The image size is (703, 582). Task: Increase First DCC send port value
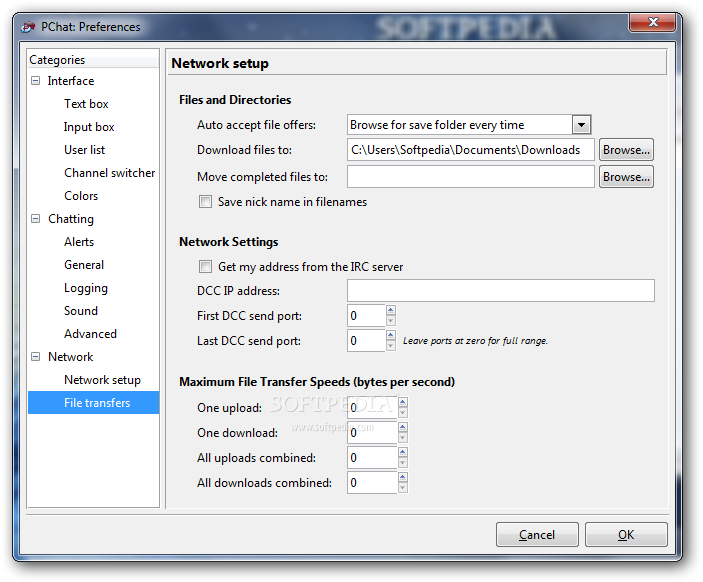(x=391, y=310)
